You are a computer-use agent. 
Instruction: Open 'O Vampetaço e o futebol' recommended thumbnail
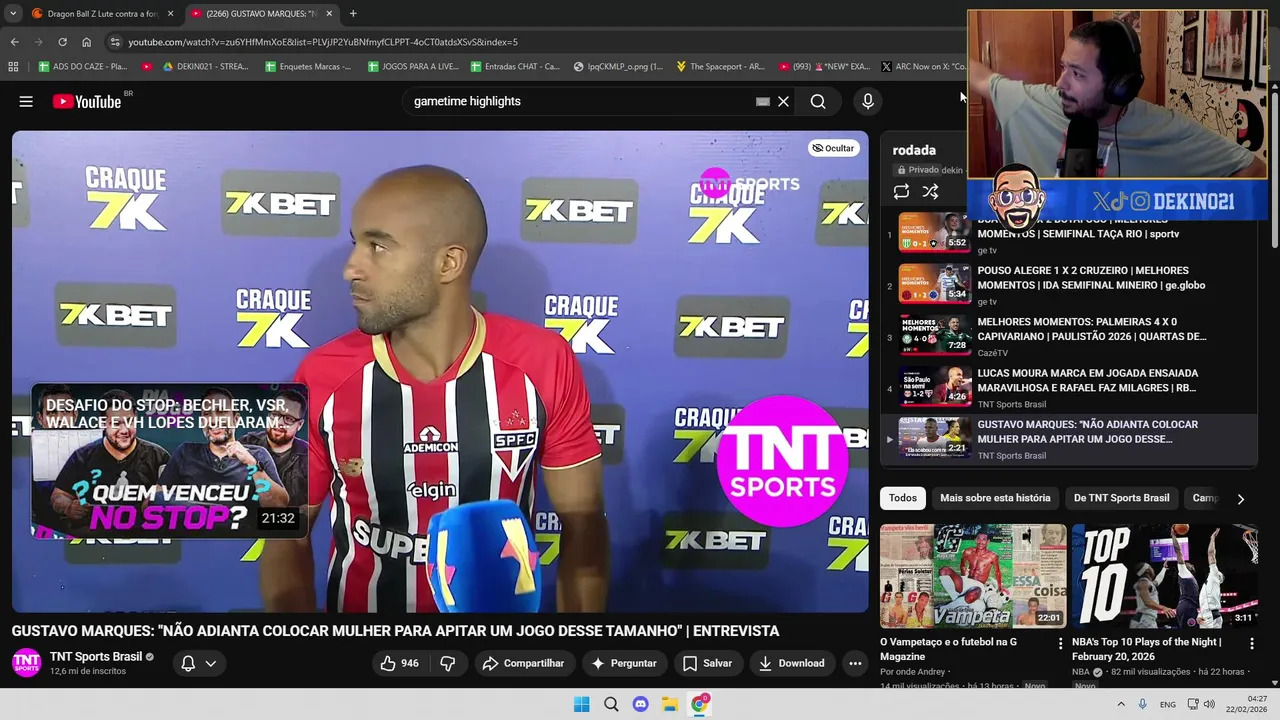(973, 576)
